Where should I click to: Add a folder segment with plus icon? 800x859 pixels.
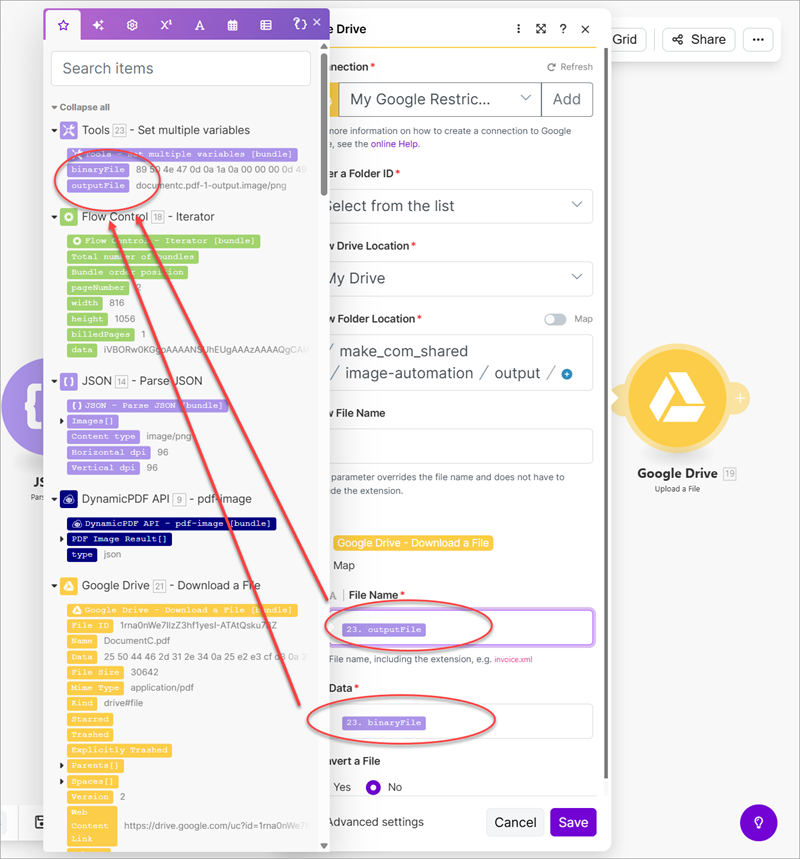[567, 374]
